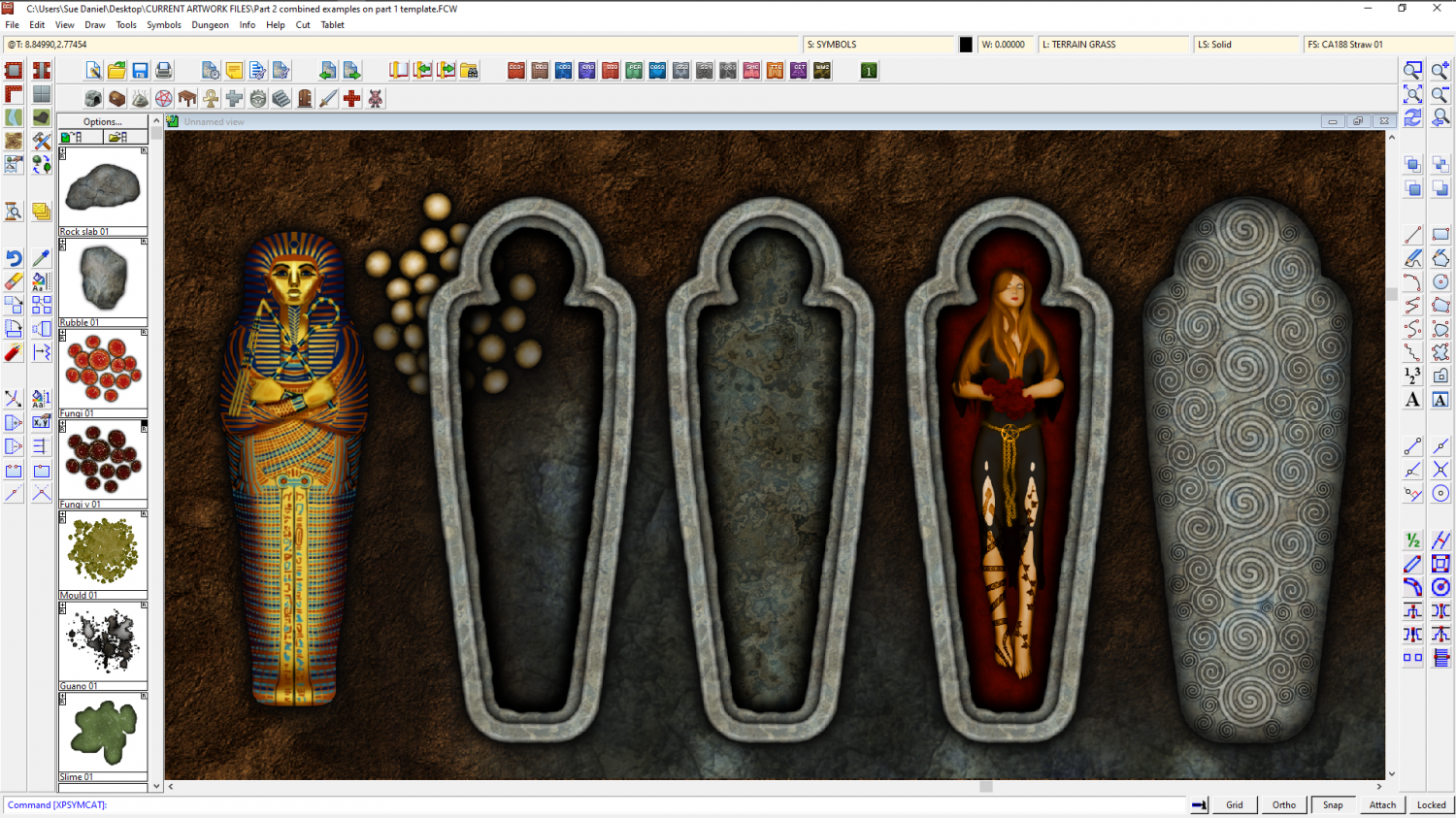1456x818 pixels.
Task: Click the Zoom extents icon
Action: pyautogui.click(x=1412, y=94)
